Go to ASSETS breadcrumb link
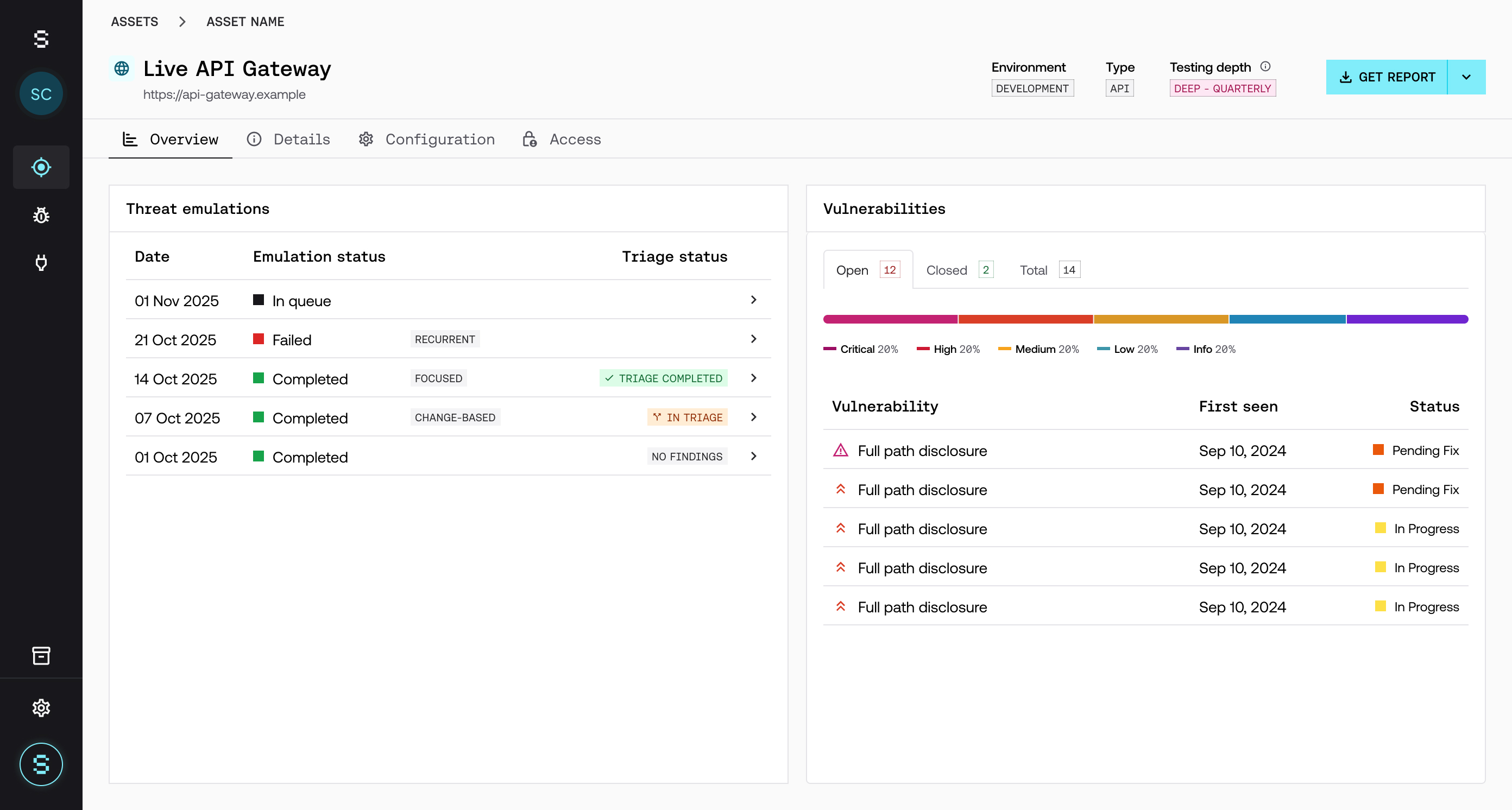This screenshot has height=810, width=1512. pos(134,22)
